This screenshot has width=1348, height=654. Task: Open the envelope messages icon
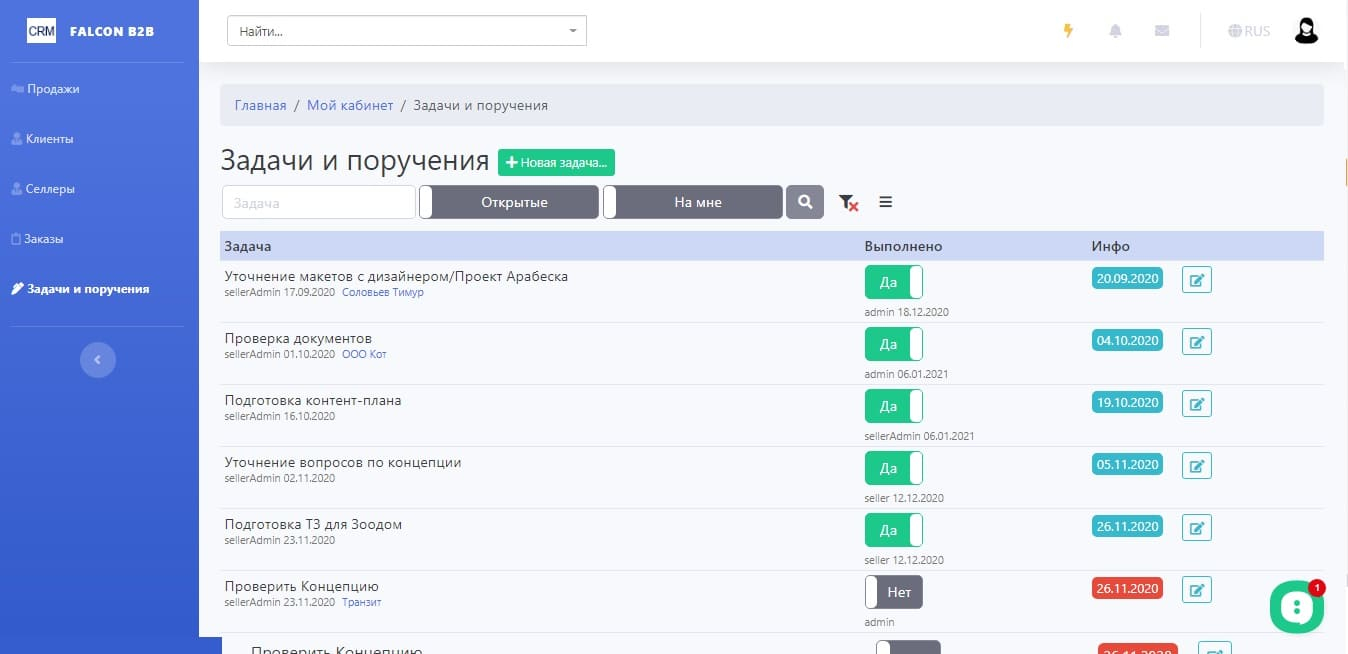click(x=1162, y=31)
